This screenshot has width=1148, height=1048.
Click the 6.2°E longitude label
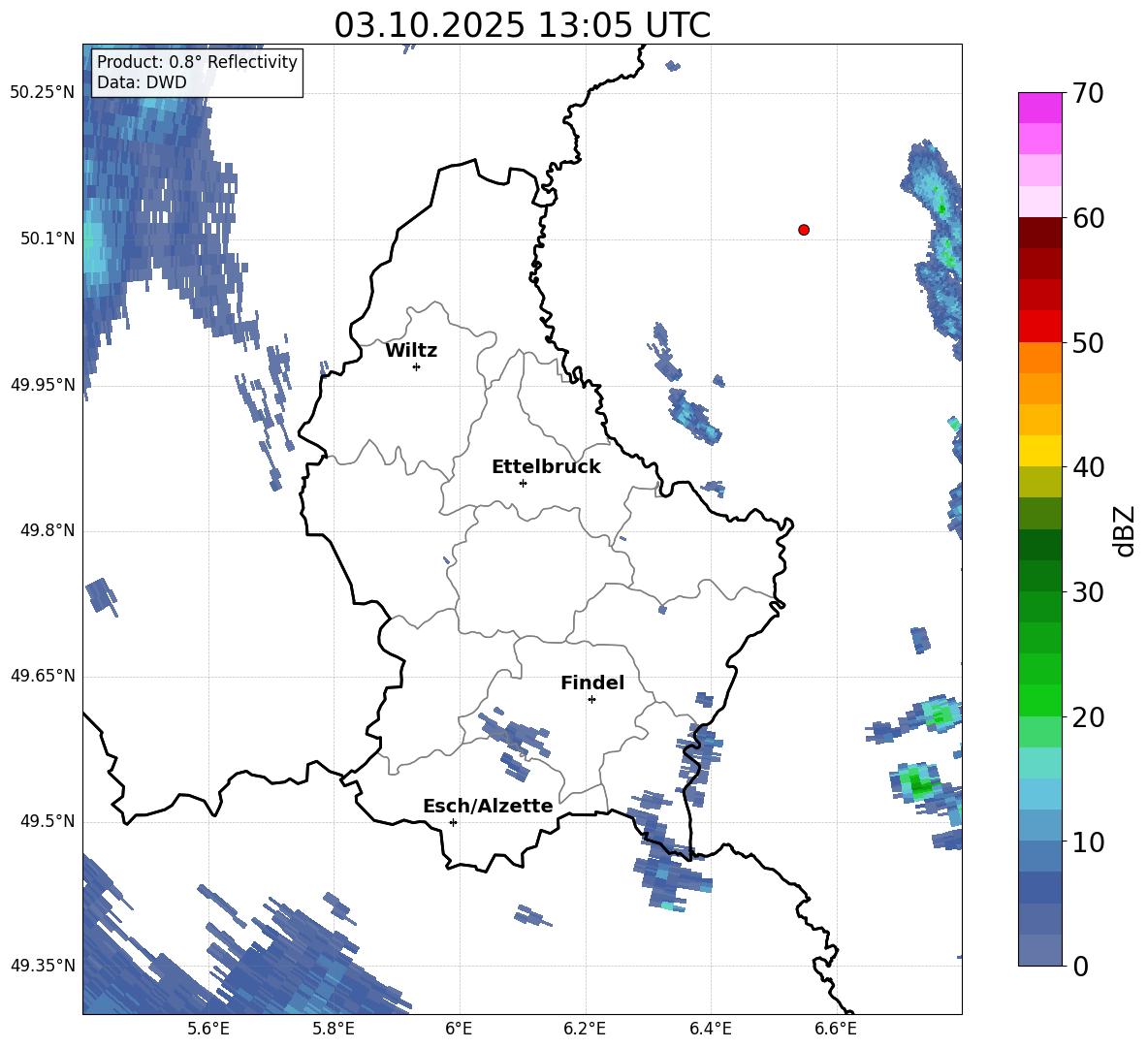[x=585, y=1029]
